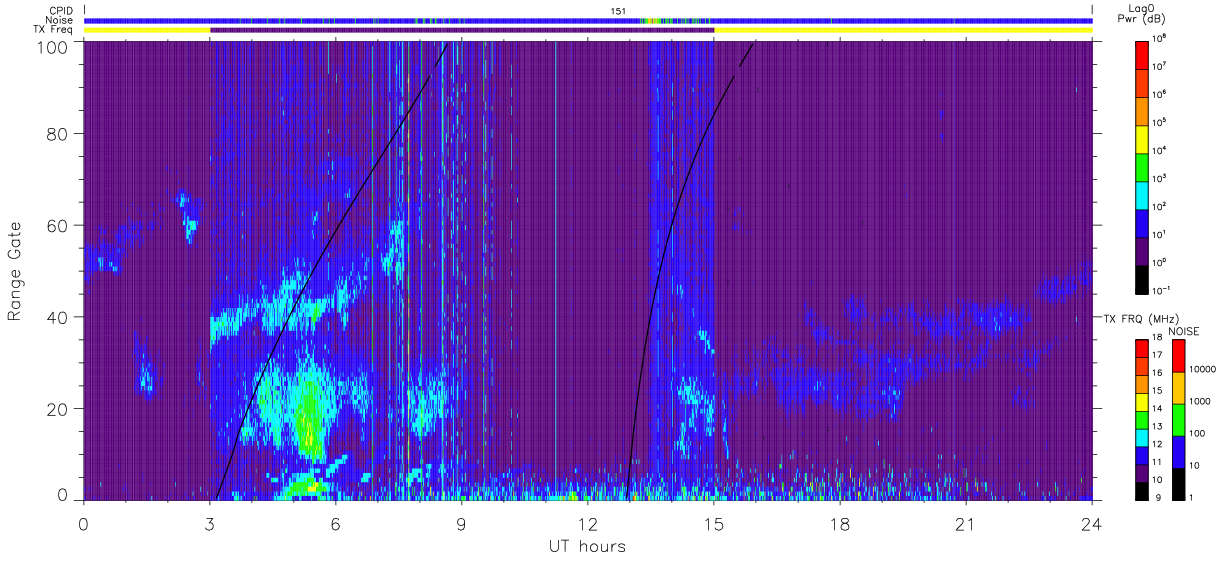
Task: Select the red segment of the NOISE colorbar
Action: pyautogui.click(x=1177, y=356)
